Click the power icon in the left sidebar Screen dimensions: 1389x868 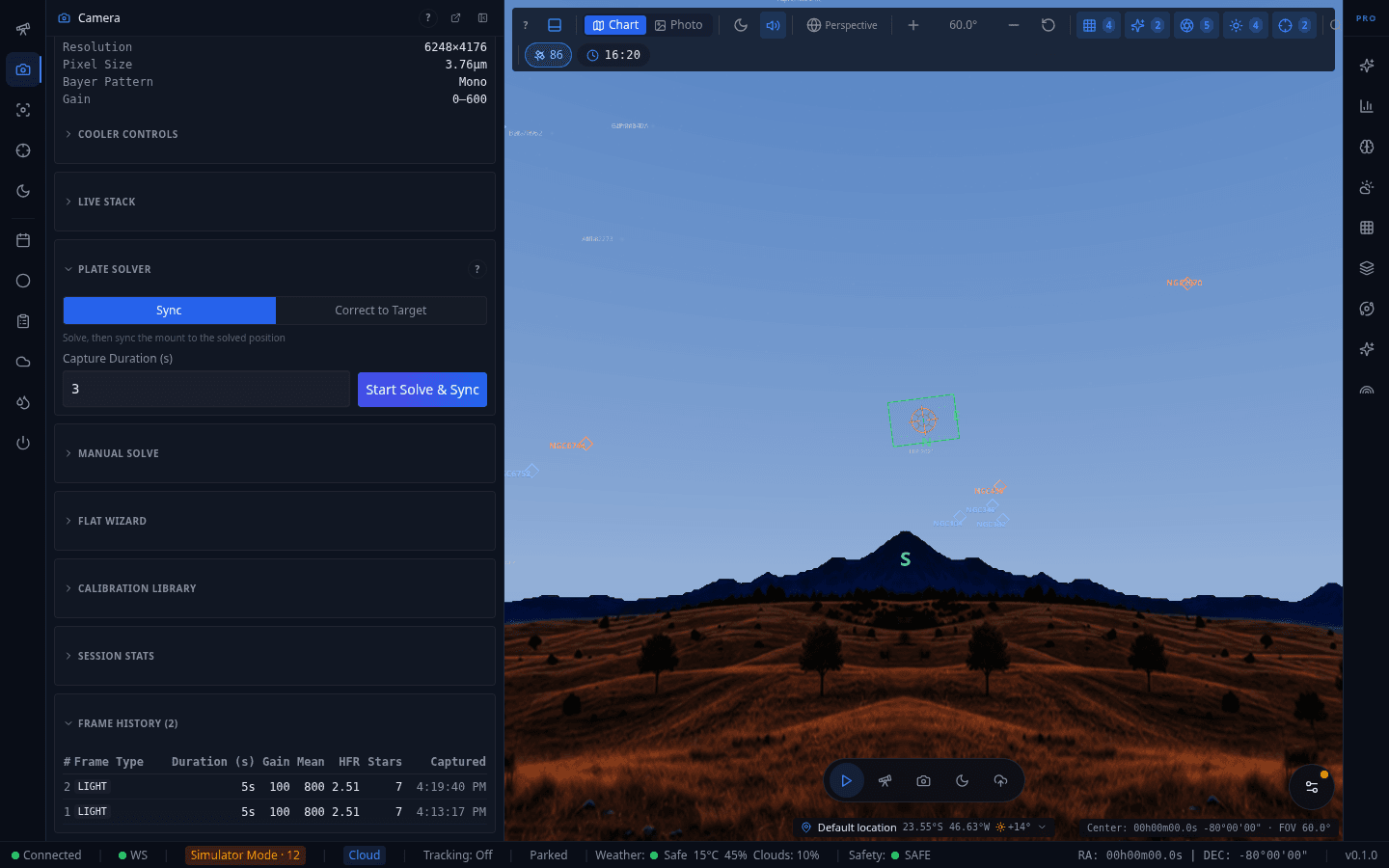pyautogui.click(x=23, y=443)
